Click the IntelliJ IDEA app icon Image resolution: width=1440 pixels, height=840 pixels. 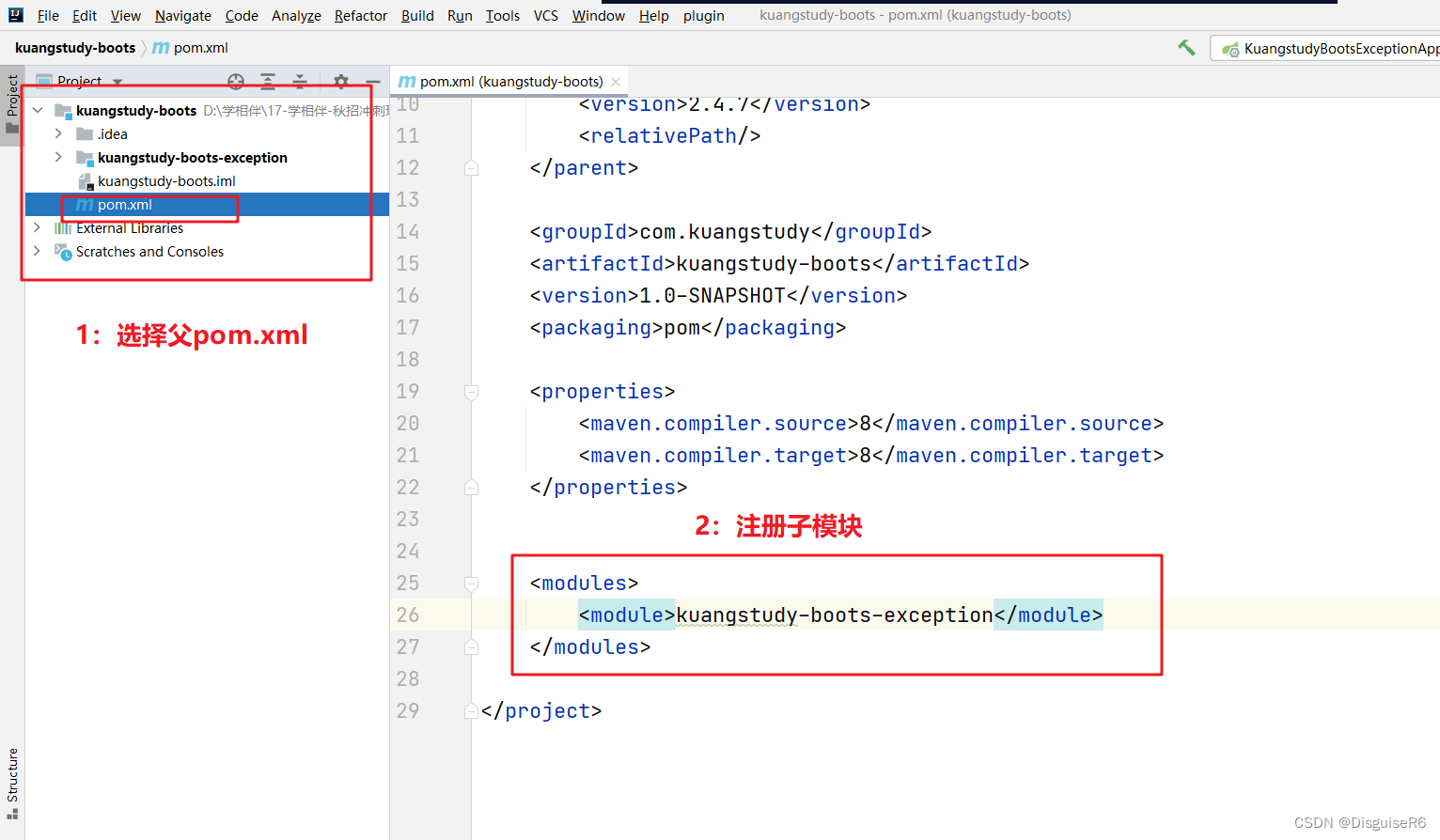pyautogui.click(x=15, y=15)
